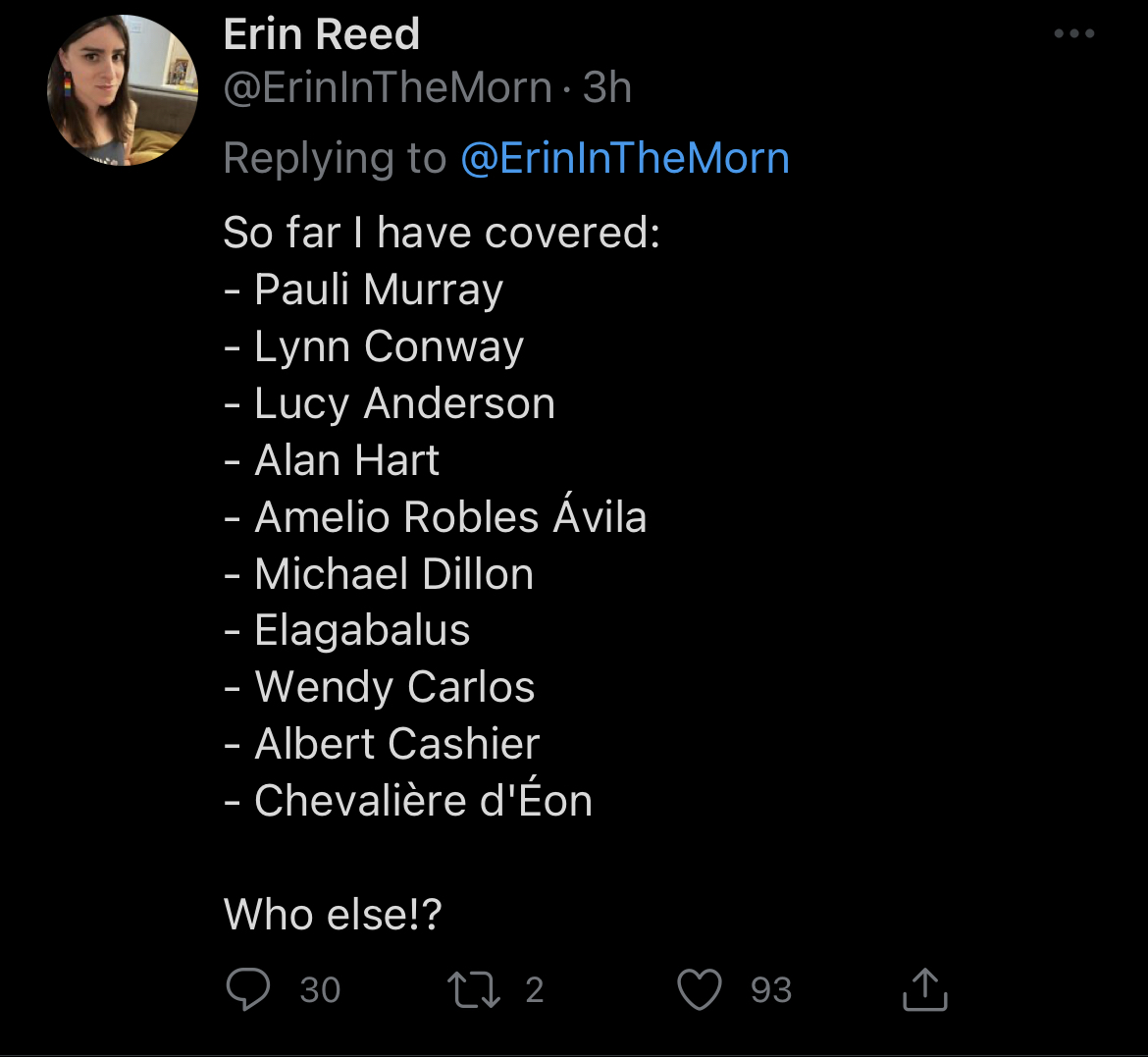Open Erin Reed's profile picture
Viewport: 1148px width, 1057px height.
click(123, 89)
